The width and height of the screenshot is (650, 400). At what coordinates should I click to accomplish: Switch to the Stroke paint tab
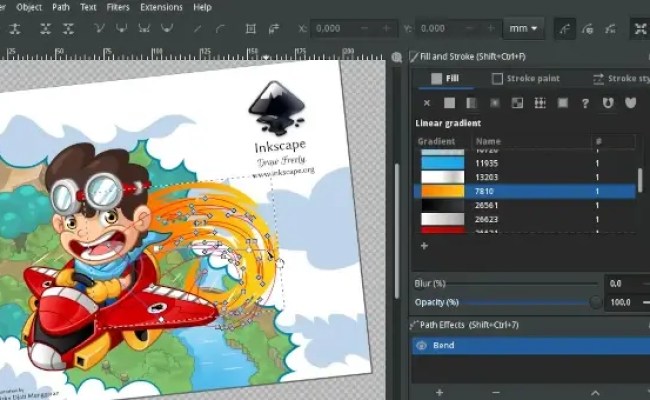click(x=526, y=78)
